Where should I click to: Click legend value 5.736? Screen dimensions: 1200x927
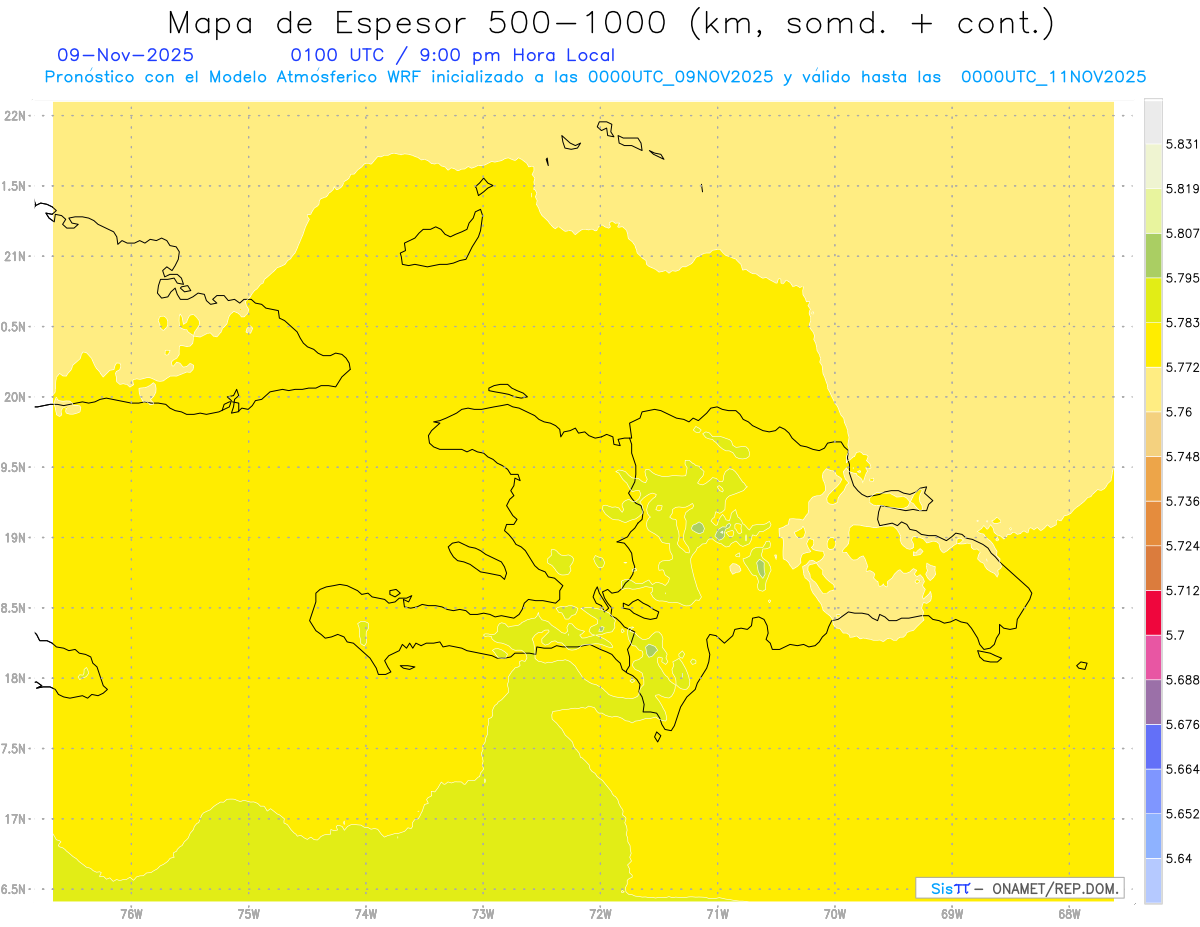click(1182, 501)
